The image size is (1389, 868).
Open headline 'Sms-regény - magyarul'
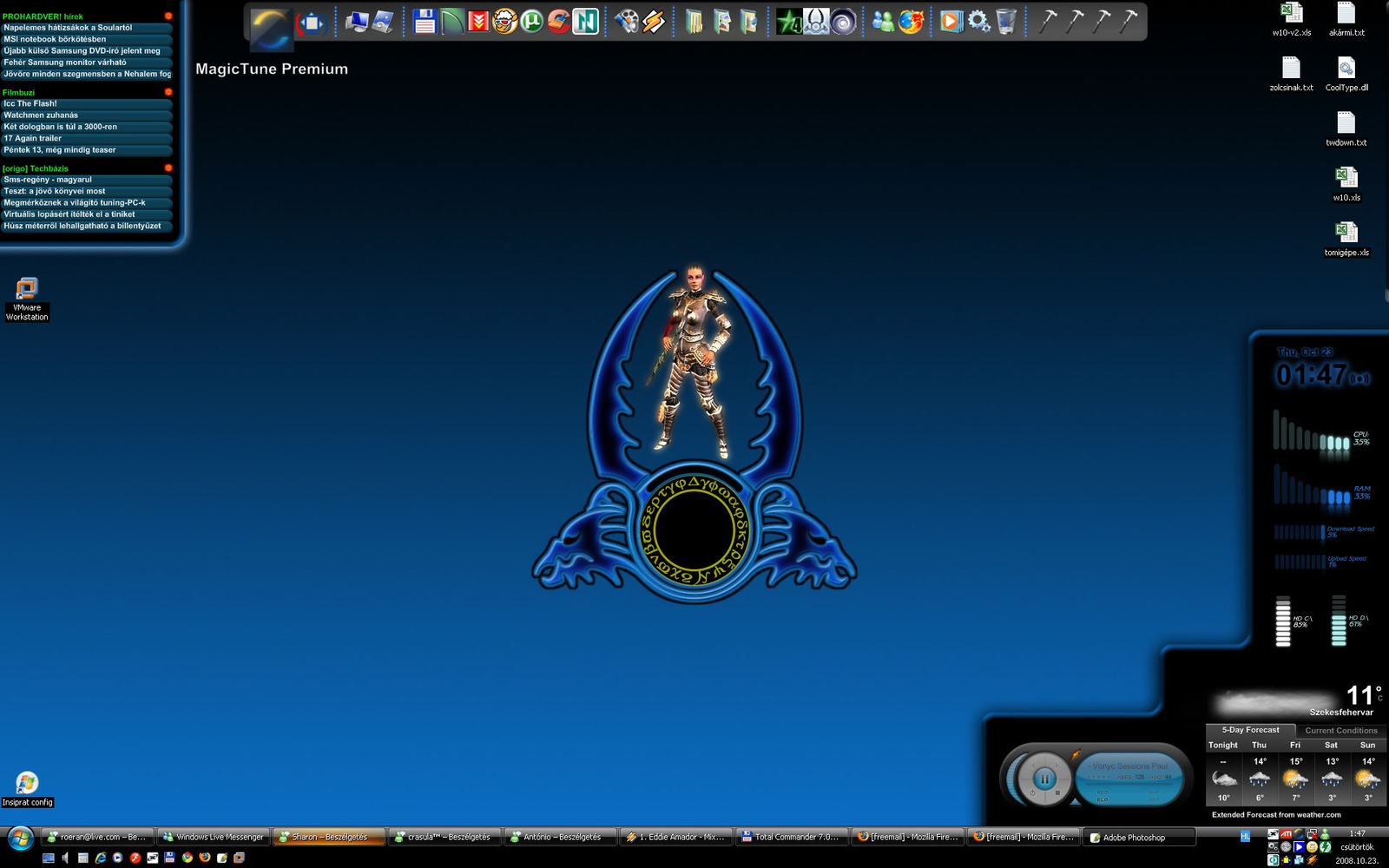(86, 180)
